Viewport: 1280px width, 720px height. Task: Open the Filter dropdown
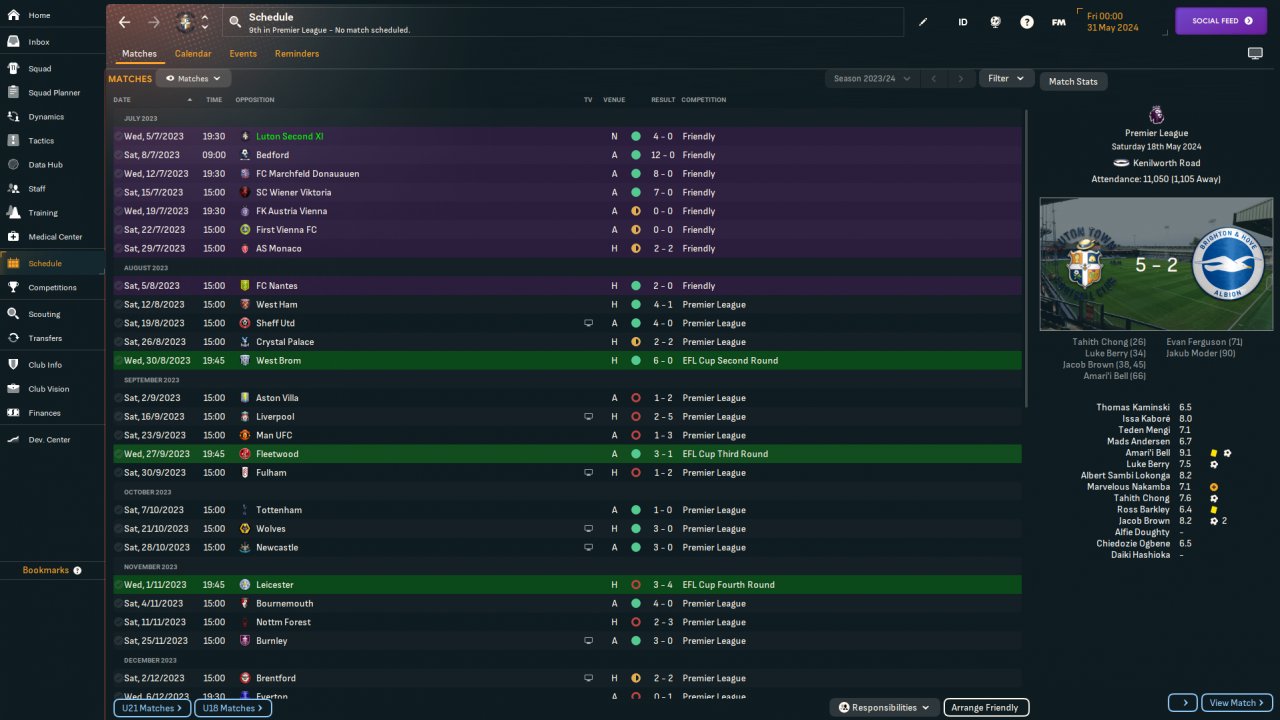1006,78
